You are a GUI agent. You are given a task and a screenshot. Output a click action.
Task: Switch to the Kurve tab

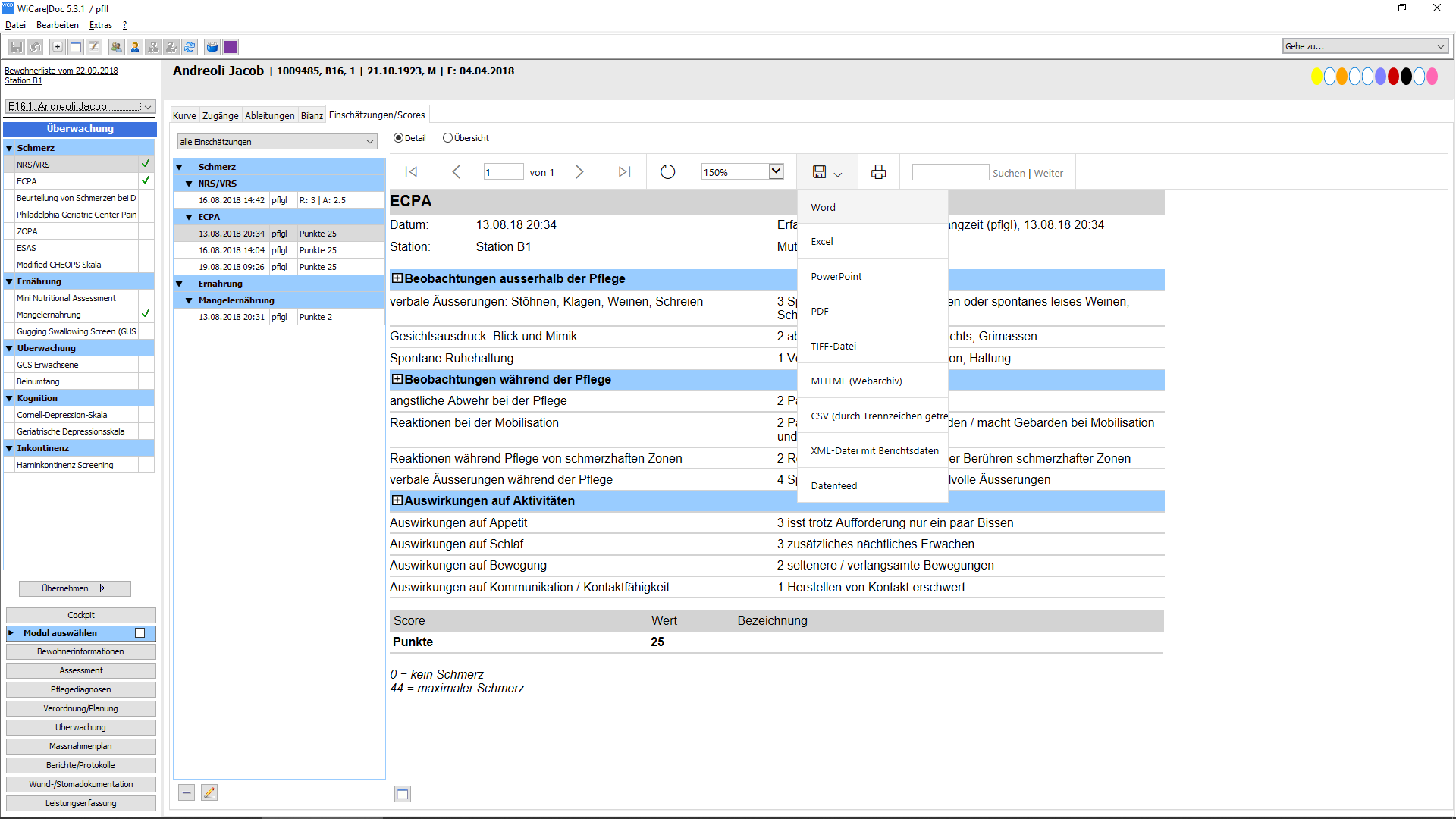tap(184, 115)
